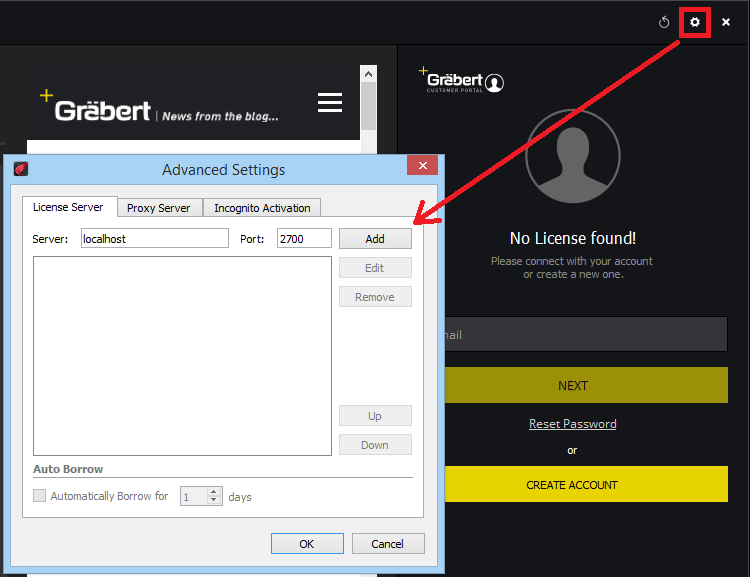Close the Gräbert license panel with X
This screenshot has width=750, height=577.
pos(726,22)
